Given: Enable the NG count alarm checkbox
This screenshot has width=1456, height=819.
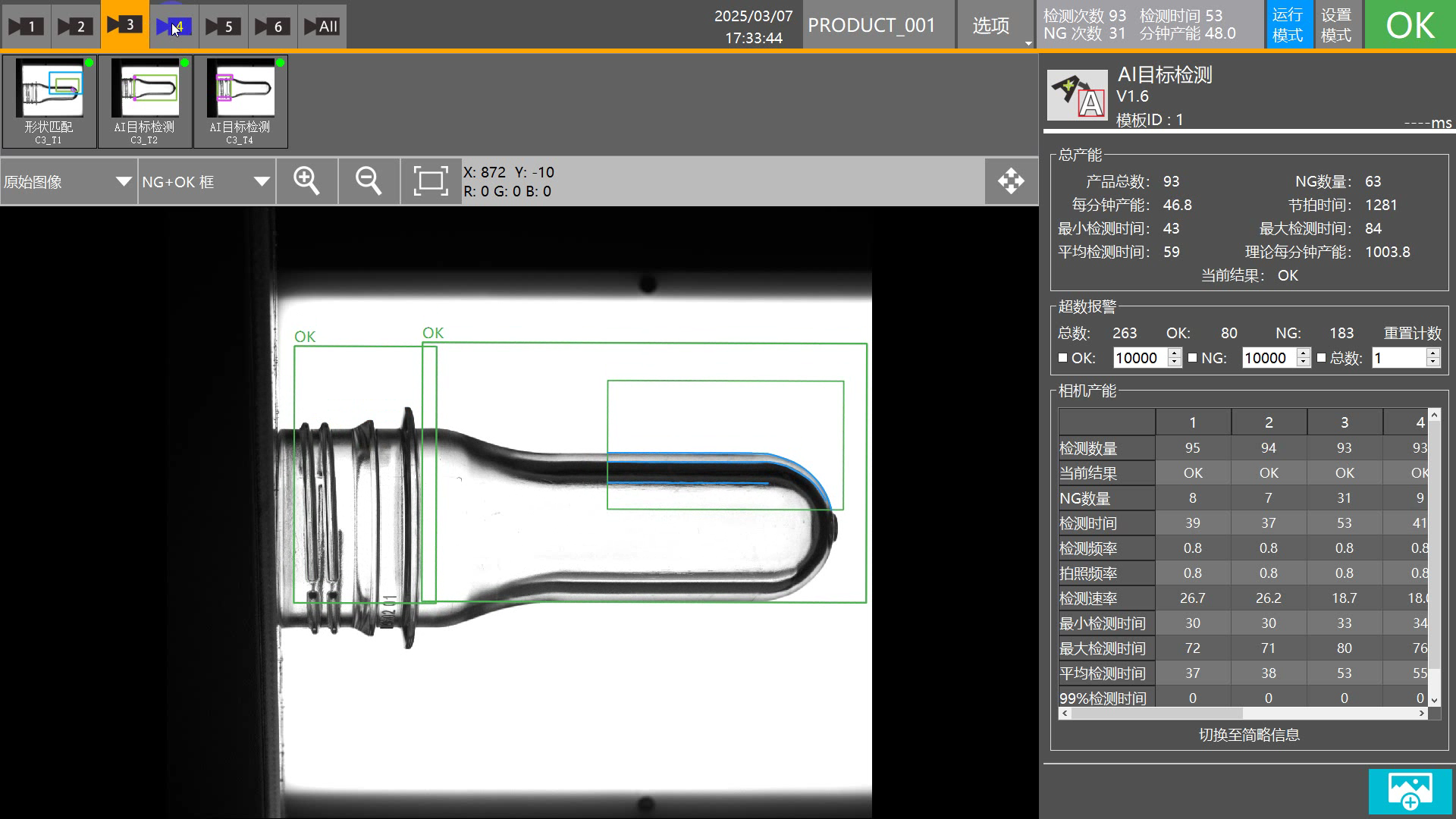Looking at the screenshot, I should click(x=1192, y=358).
